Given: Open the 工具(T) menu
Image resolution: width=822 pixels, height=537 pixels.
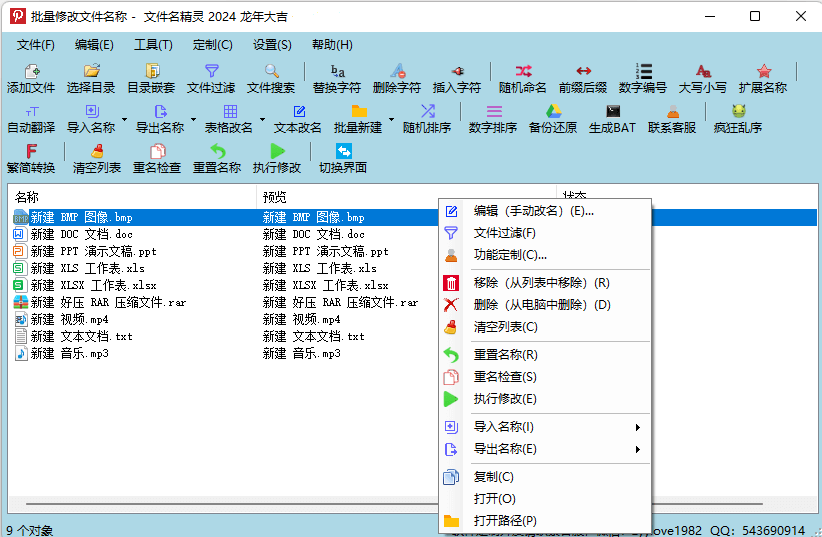Looking at the screenshot, I should 153,45.
